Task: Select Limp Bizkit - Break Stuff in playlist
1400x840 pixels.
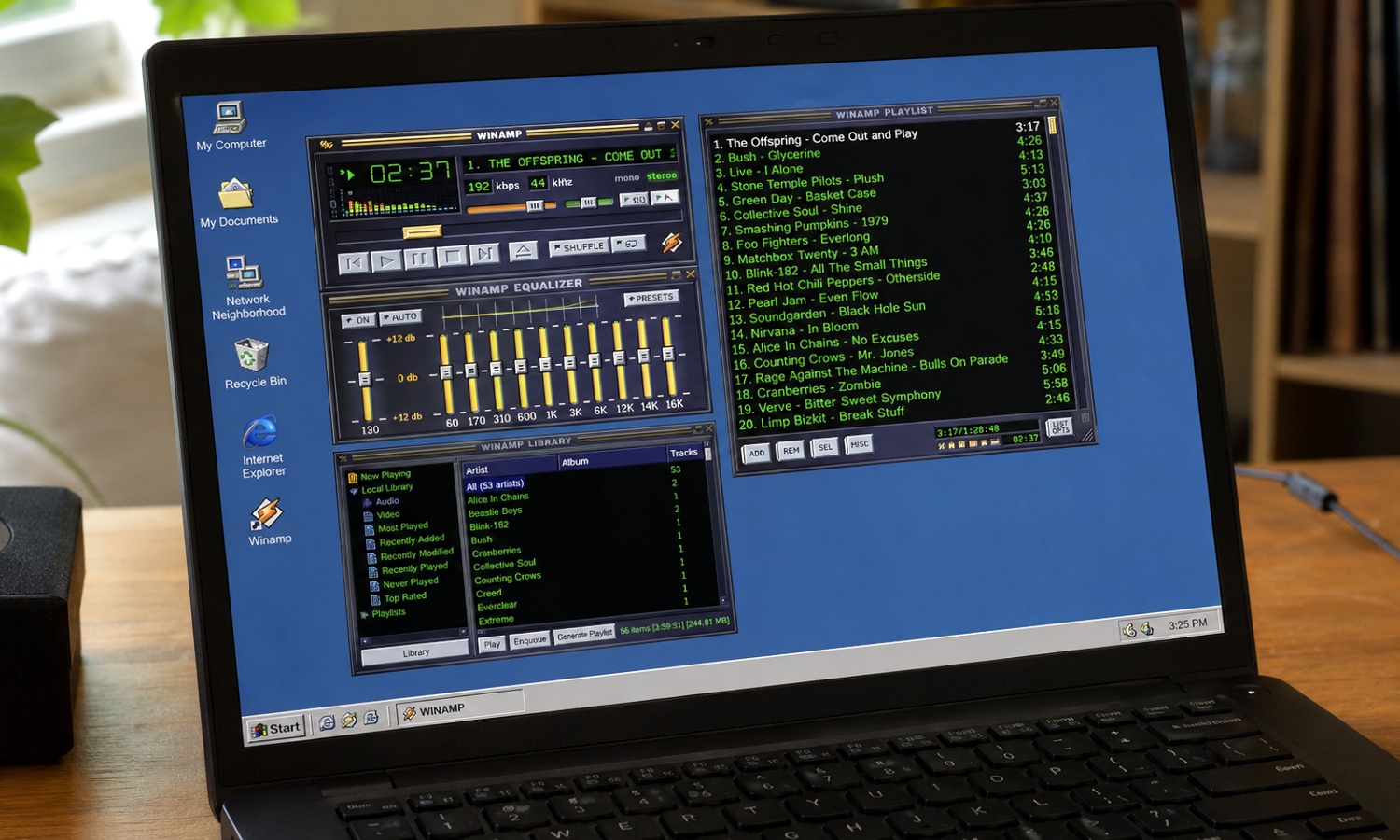Action: click(821, 418)
